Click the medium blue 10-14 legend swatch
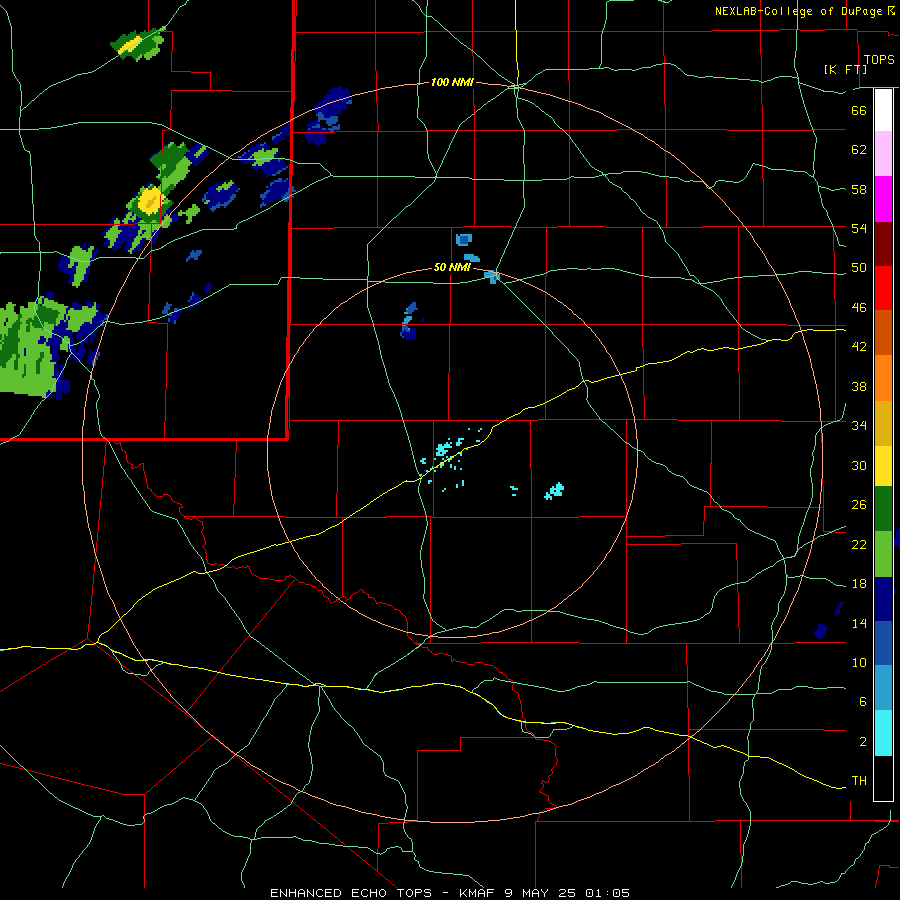The height and width of the screenshot is (900, 900). pyautogui.click(x=883, y=643)
